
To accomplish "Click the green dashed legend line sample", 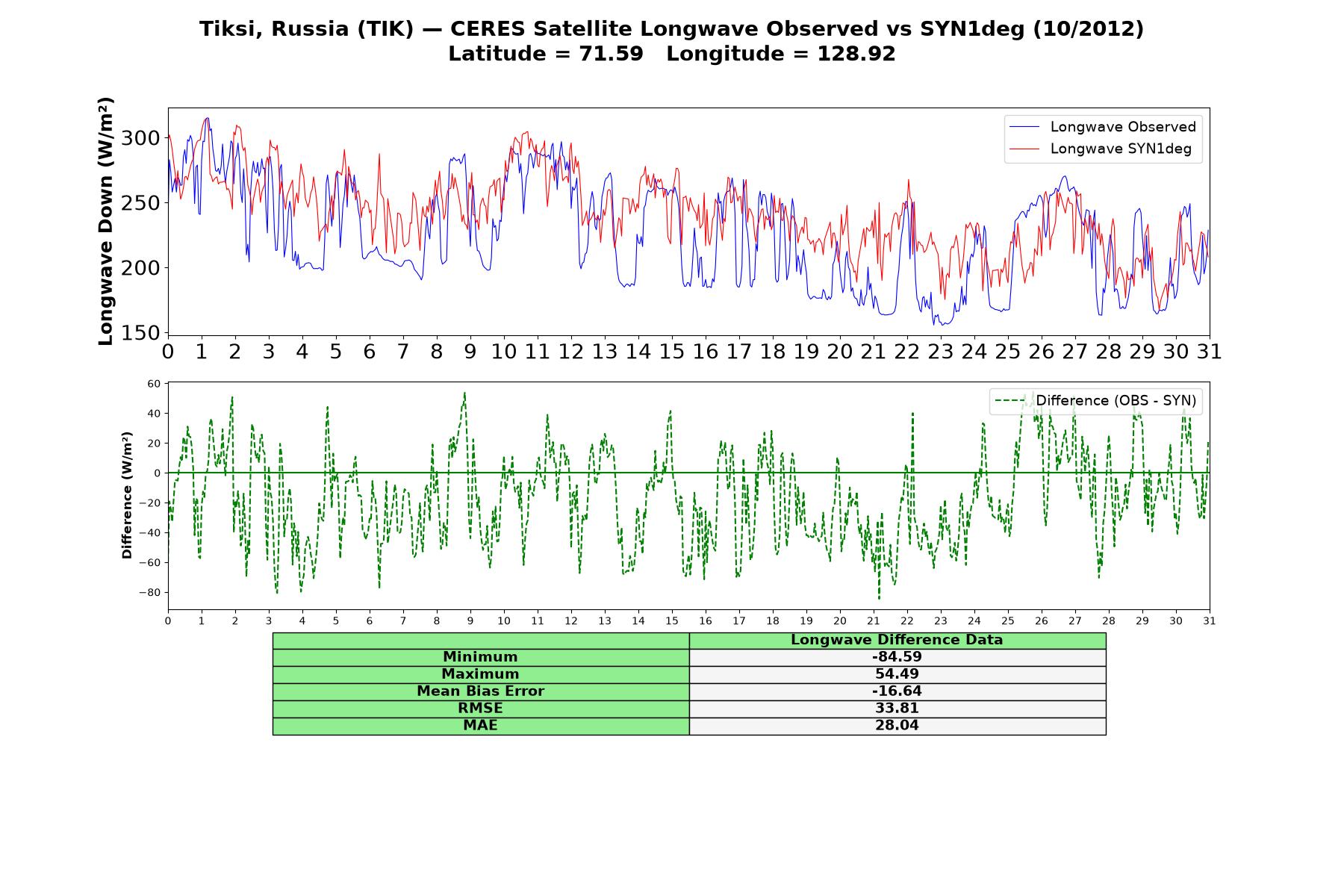I will click(1009, 401).
